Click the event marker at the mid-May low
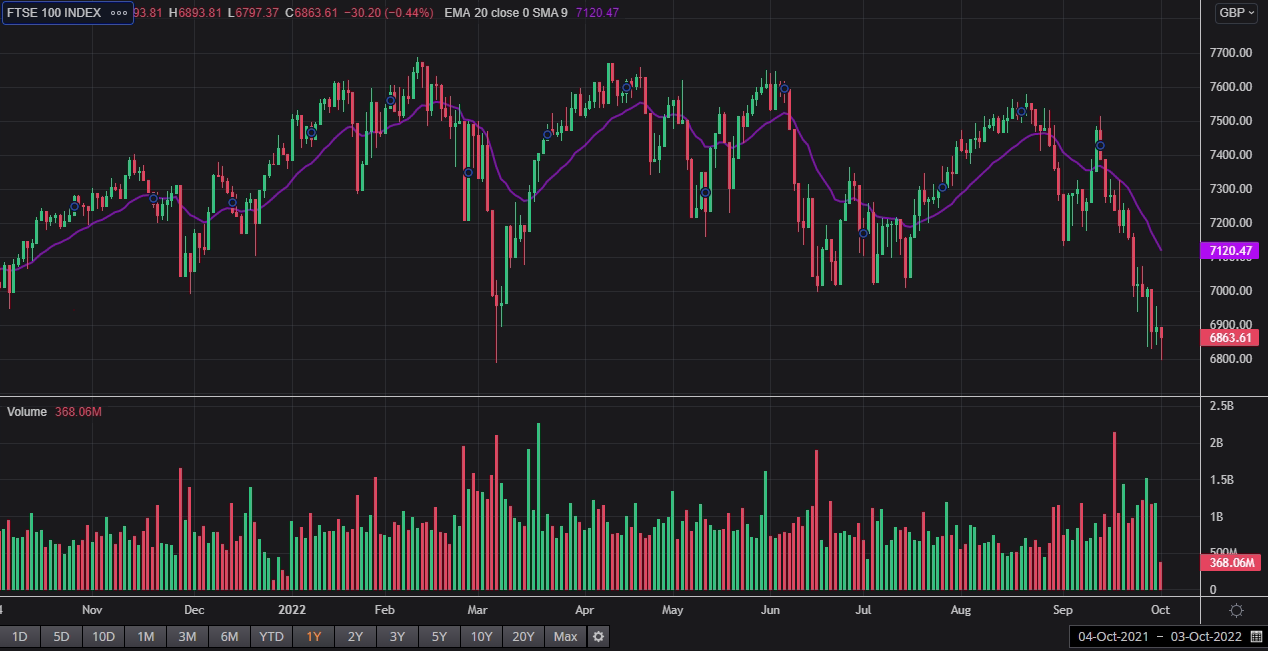Screen dimensions: 1268x651 [x=705, y=192]
